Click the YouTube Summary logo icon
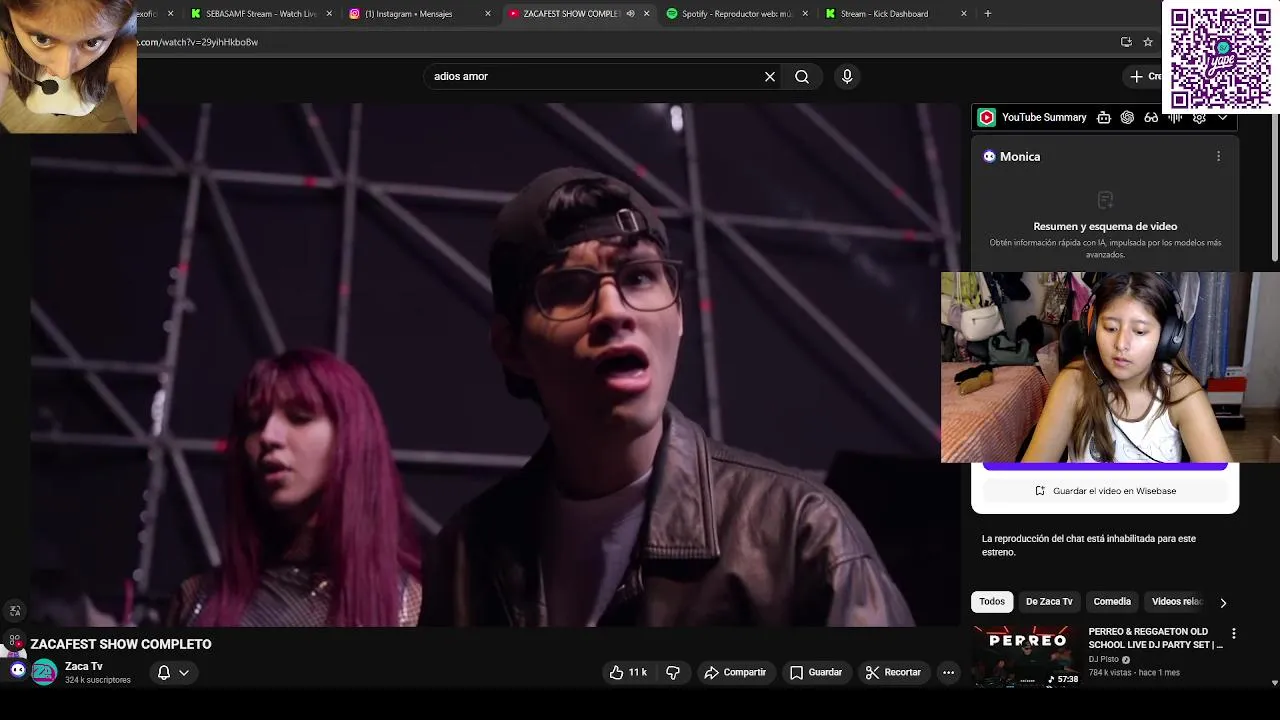 [987, 117]
